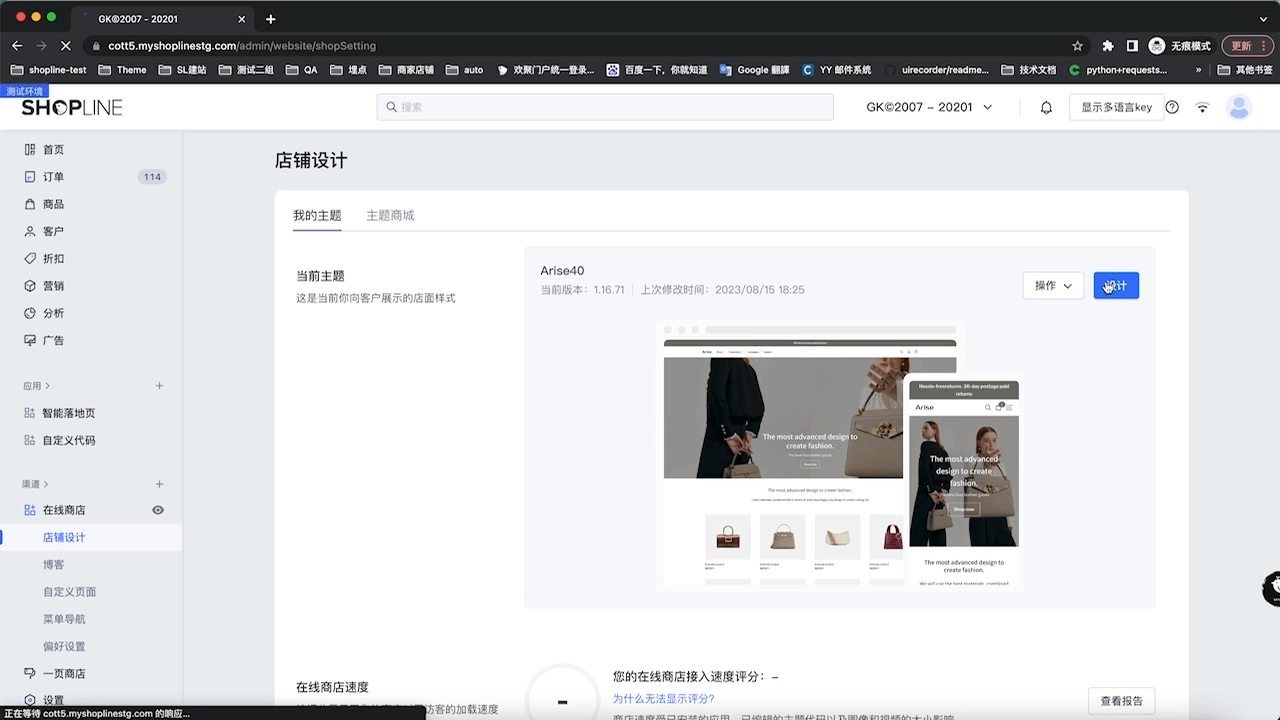This screenshot has width=1280, height=720.
Task: Switch to the 主题商城 tab
Action: click(393, 215)
